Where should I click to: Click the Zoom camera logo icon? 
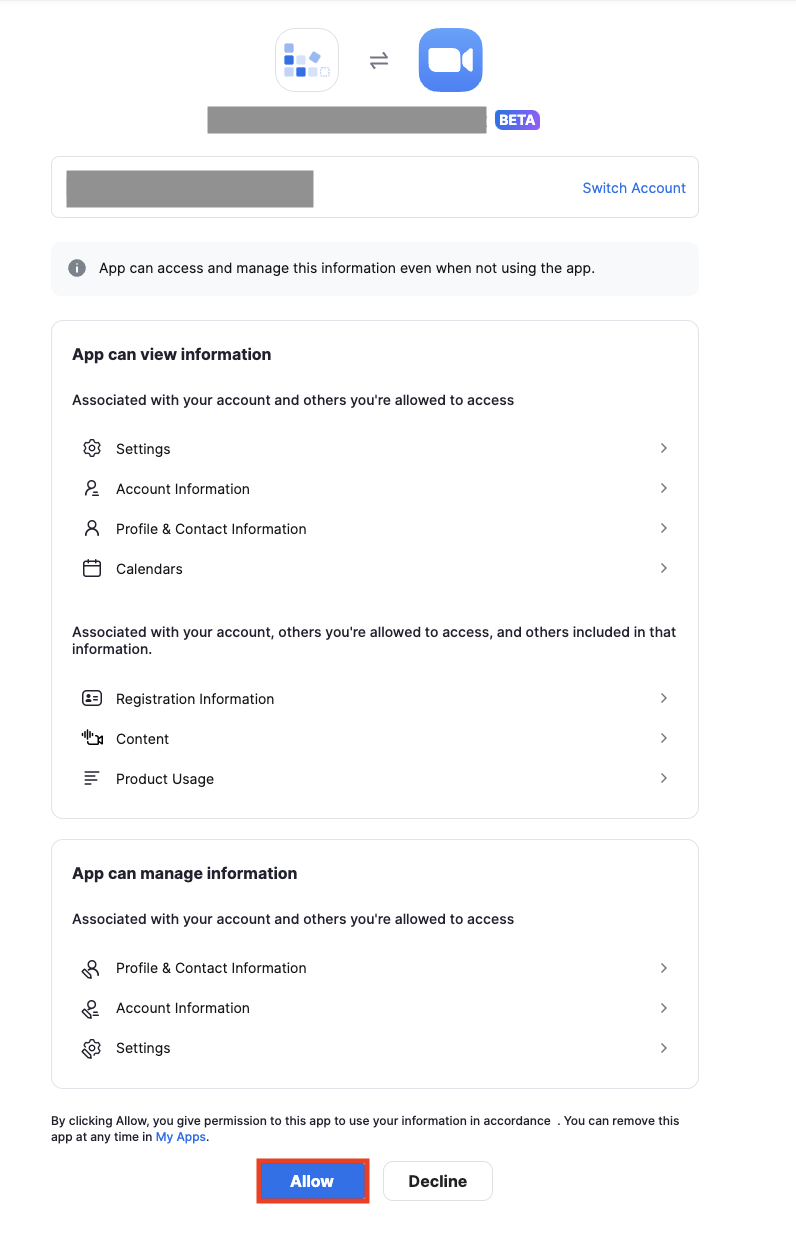pyautogui.click(x=450, y=60)
